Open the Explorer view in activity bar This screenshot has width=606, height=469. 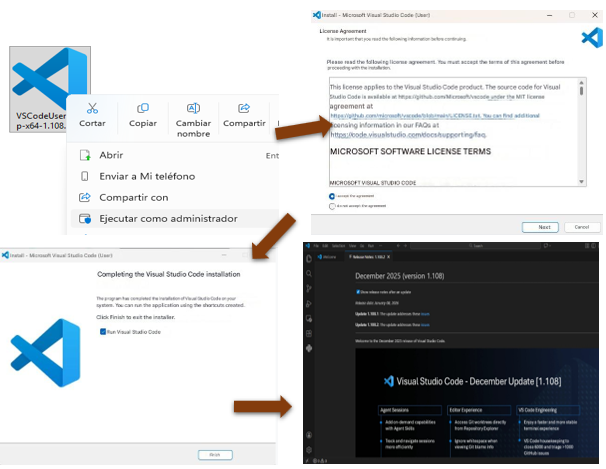(x=309, y=259)
